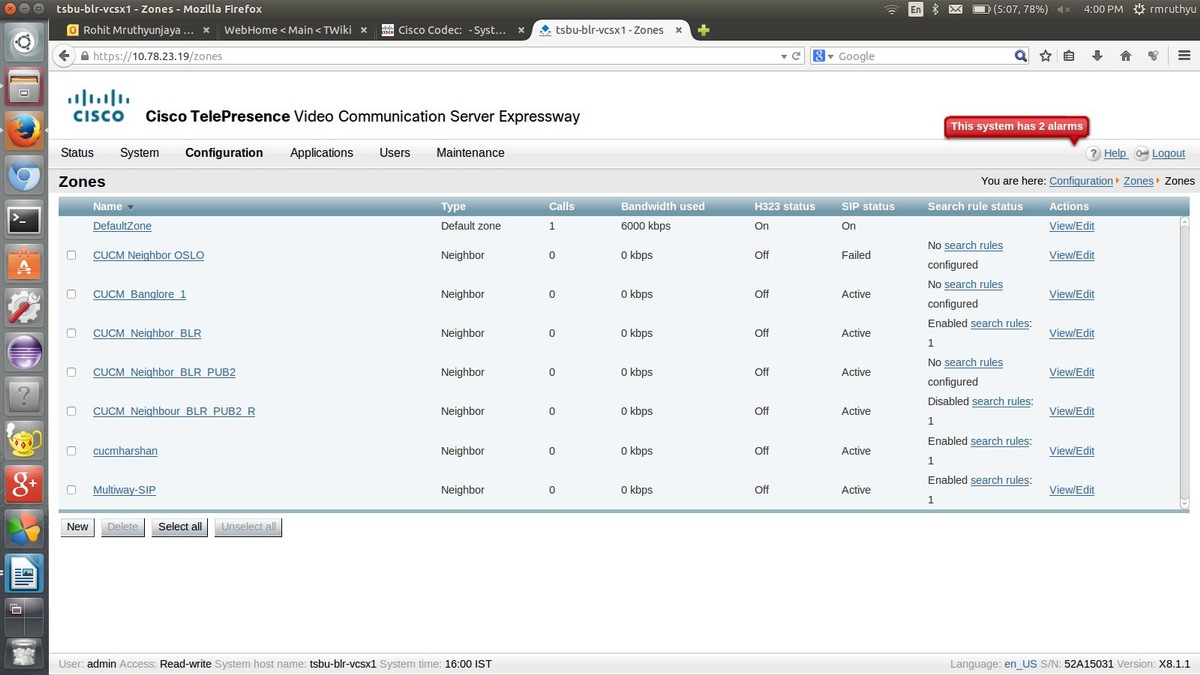Open the CUCM Neighbor OSLO zone link
Screen dimensions: 1200x675
click(x=148, y=255)
